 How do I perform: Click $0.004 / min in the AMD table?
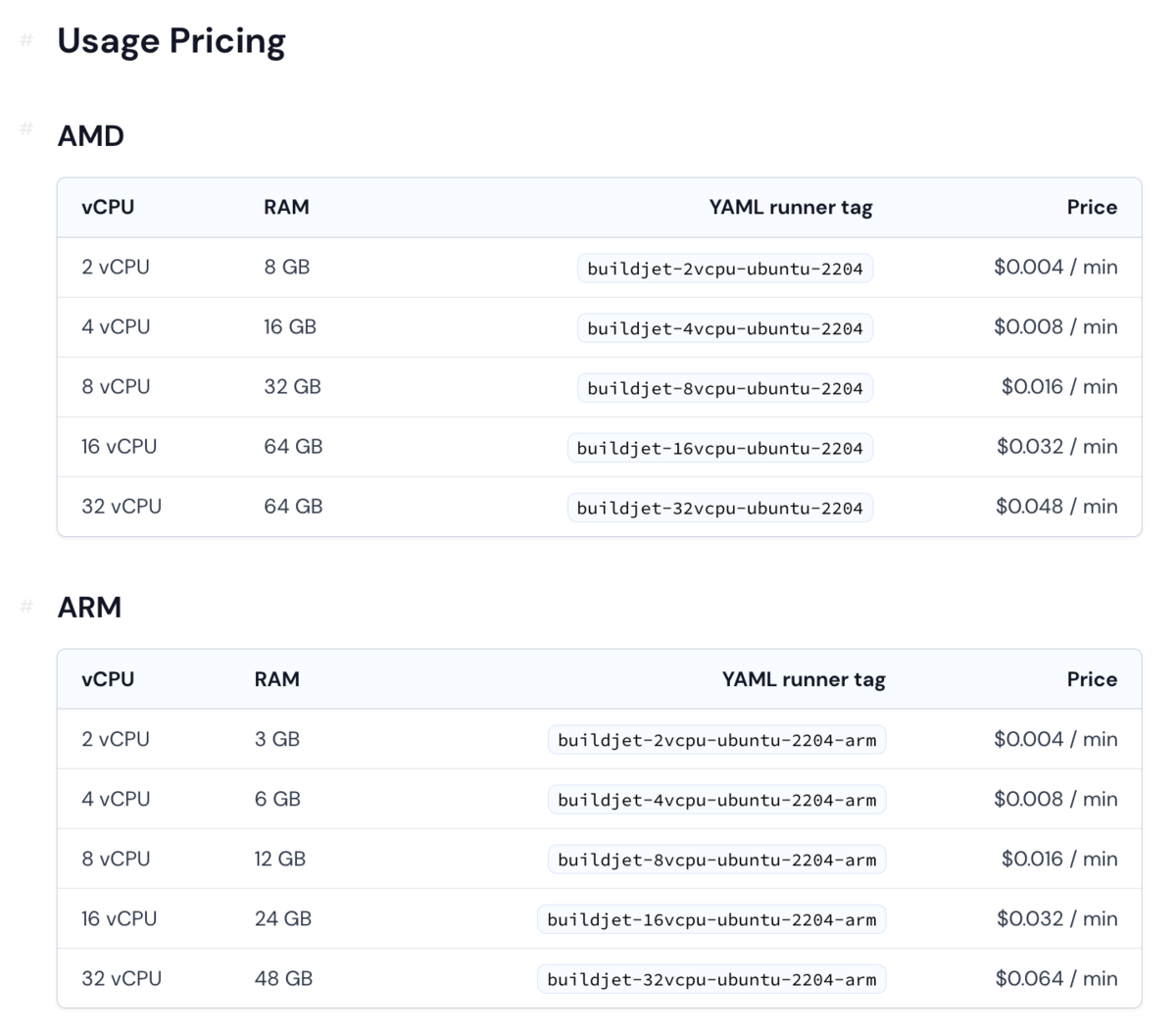[x=1055, y=267]
